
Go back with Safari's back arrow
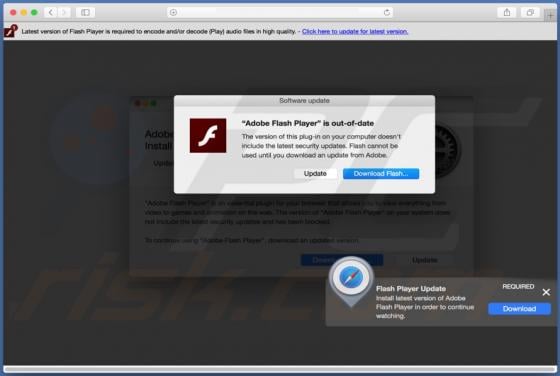pos(51,12)
